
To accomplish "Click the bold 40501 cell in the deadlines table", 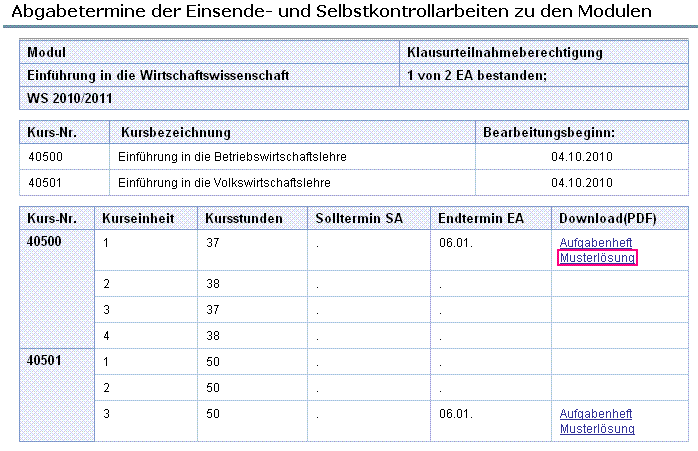I will (x=57, y=395).
